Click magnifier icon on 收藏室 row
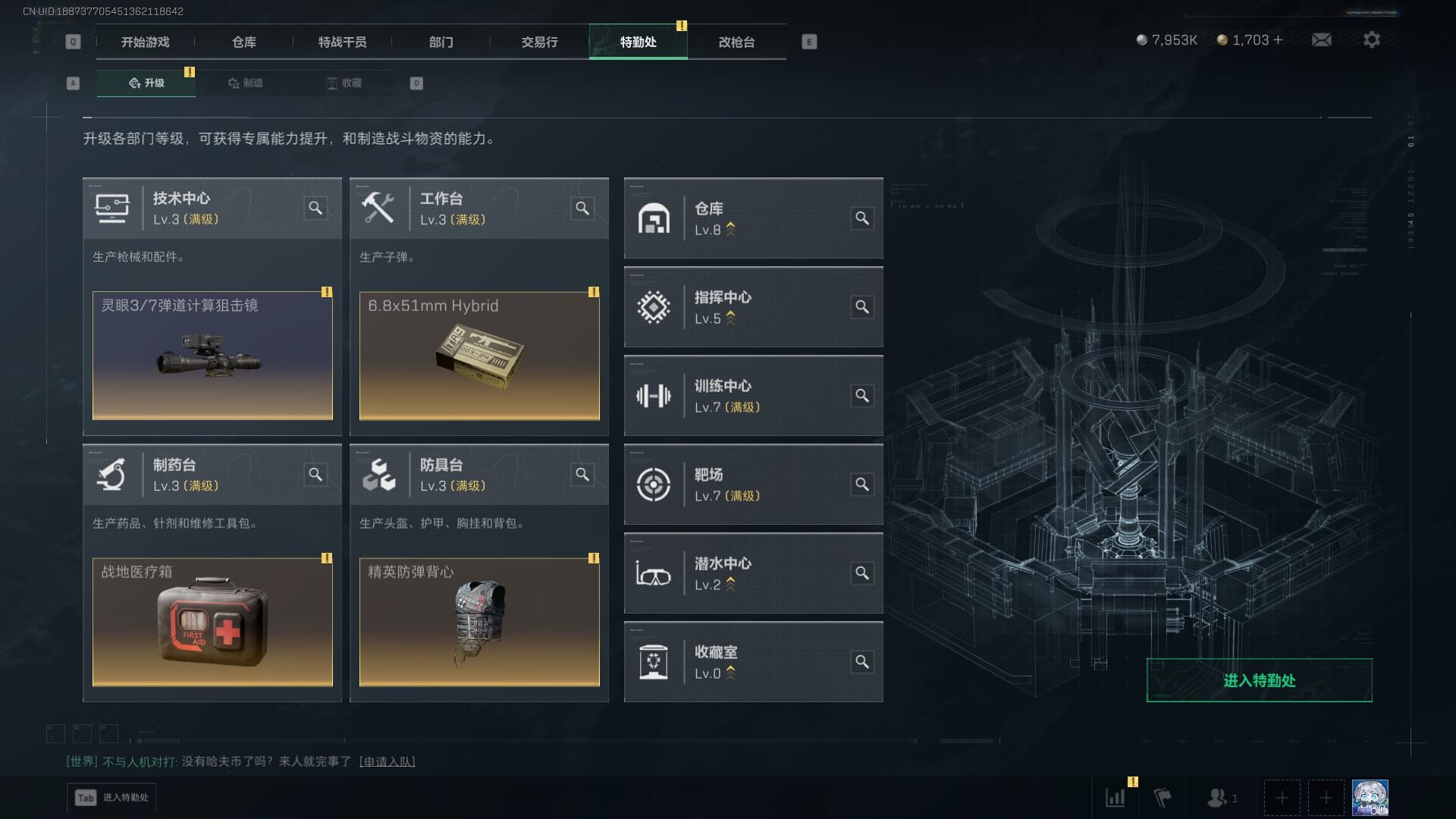1456x819 pixels. [862, 662]
